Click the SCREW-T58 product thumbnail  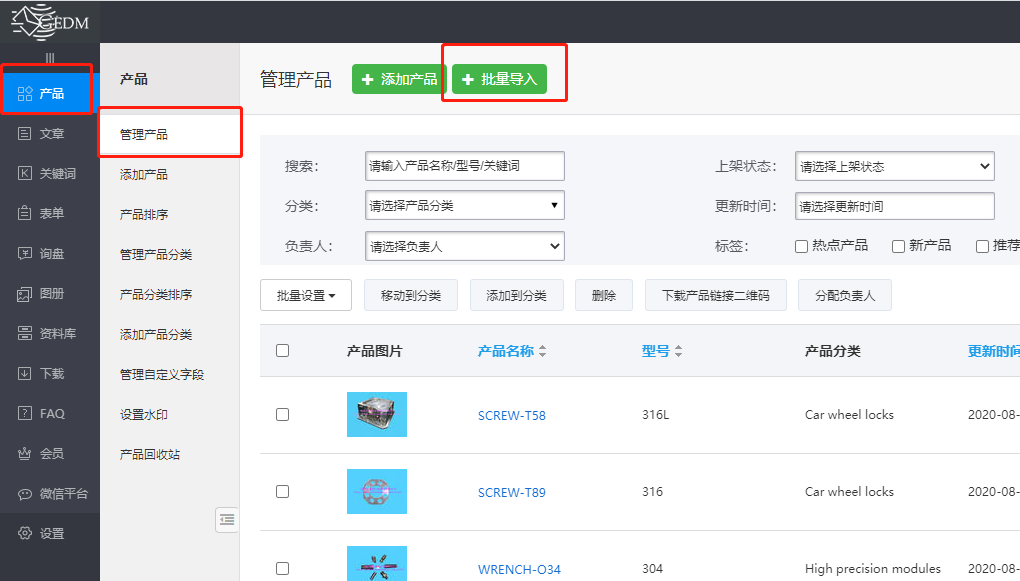(377, 414)
